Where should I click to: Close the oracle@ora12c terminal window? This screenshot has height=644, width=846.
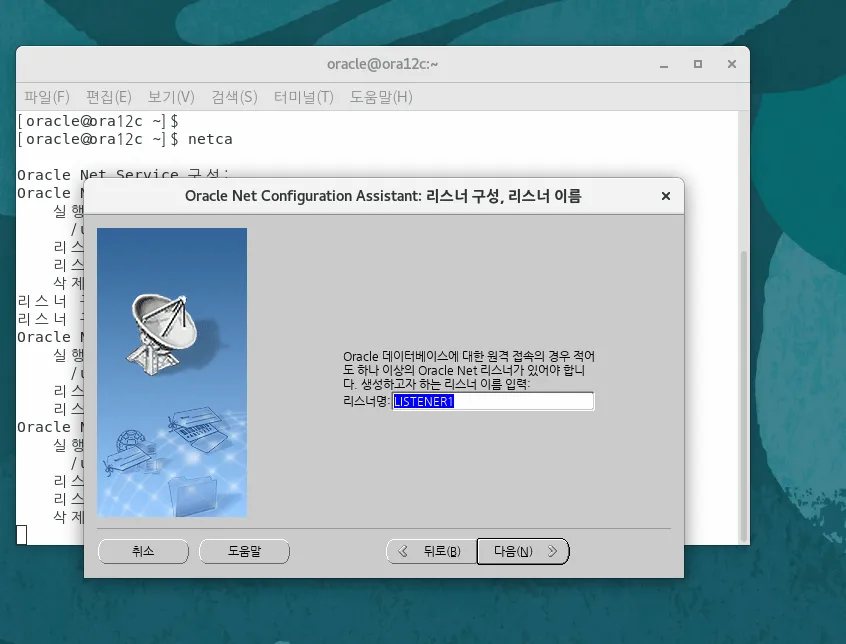coord(732,64)
